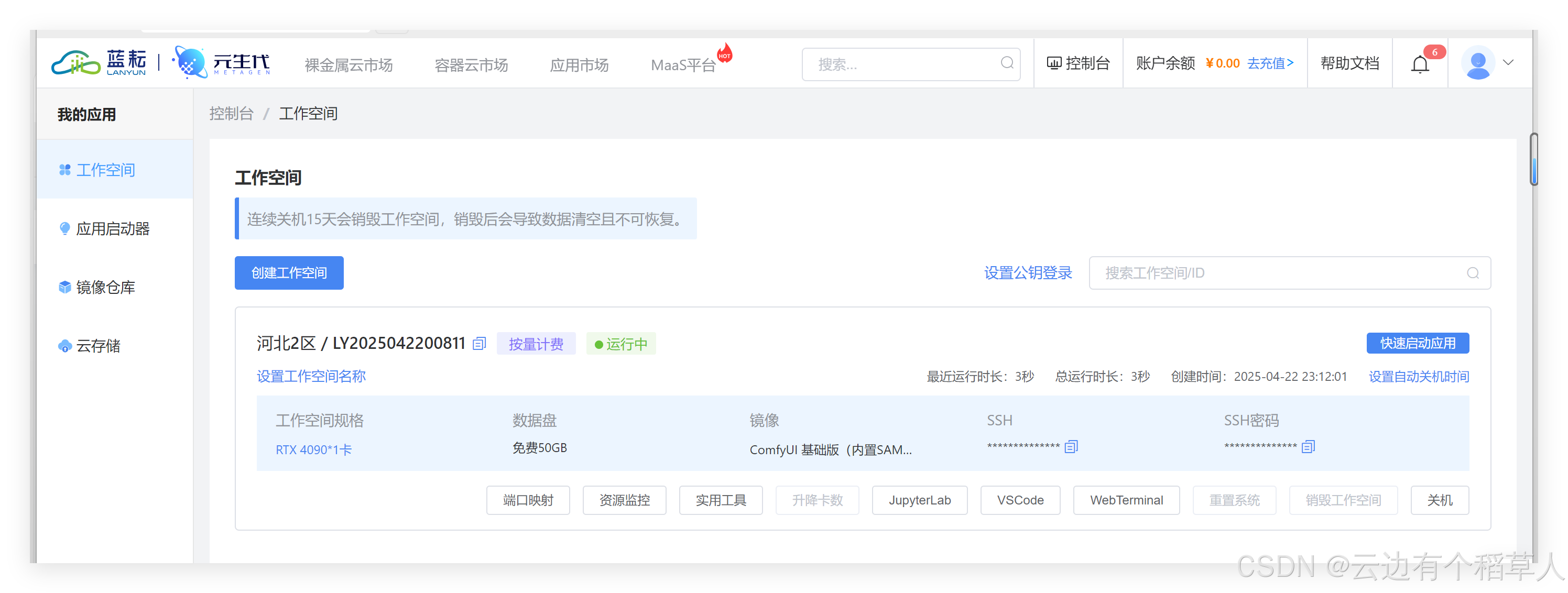Screen dimensions: 1568x593
Task: Open the MaaS平台 menu item
Action: pyautogui.click(x=683, y=64)
